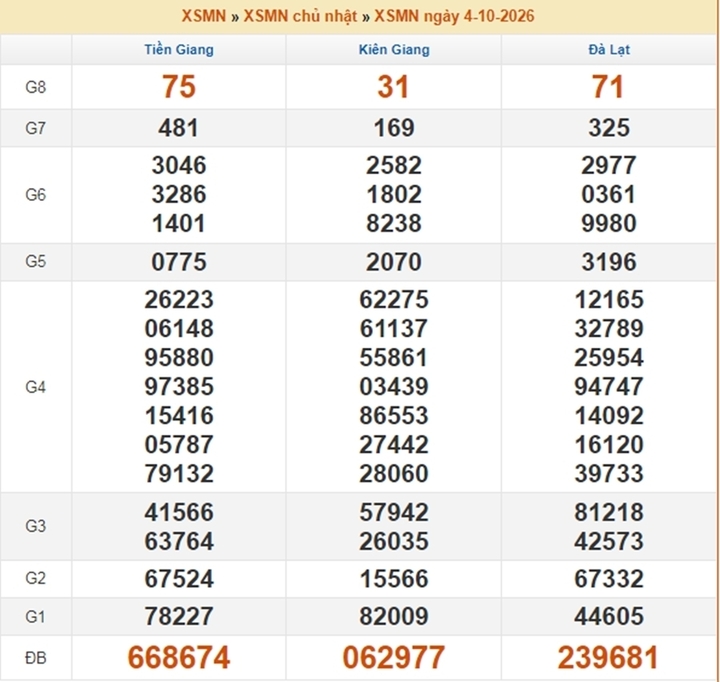Click the G4 number 95880
The image size is (720, 682).
[x=179, y=357]
